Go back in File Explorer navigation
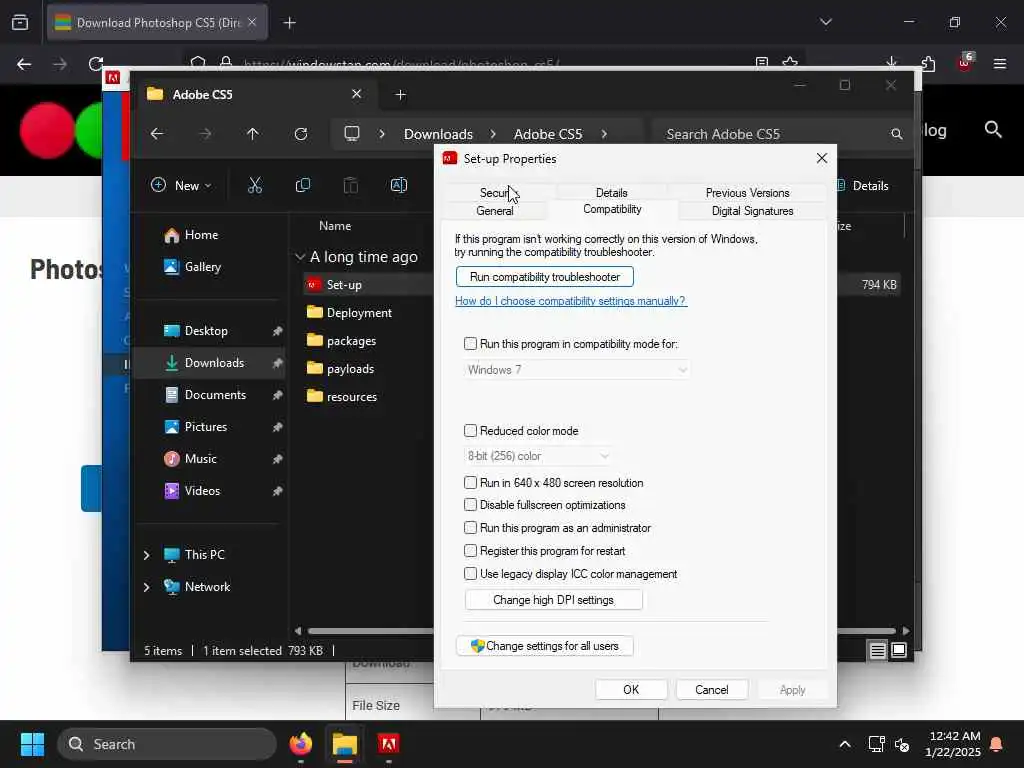The height and width of the screenshot is (768, 1024). click(157, 134)
